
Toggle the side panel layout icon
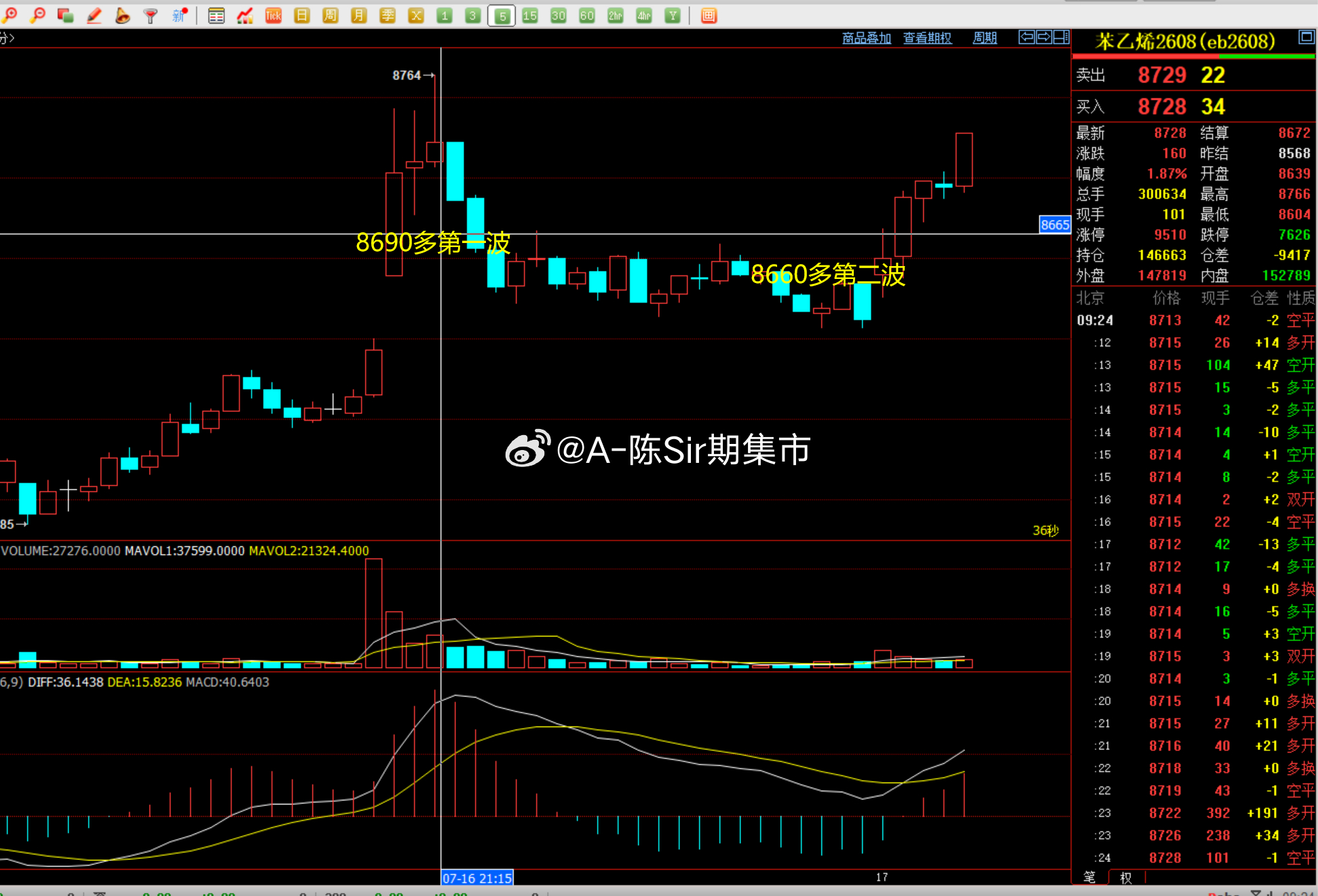(1061, 37)
